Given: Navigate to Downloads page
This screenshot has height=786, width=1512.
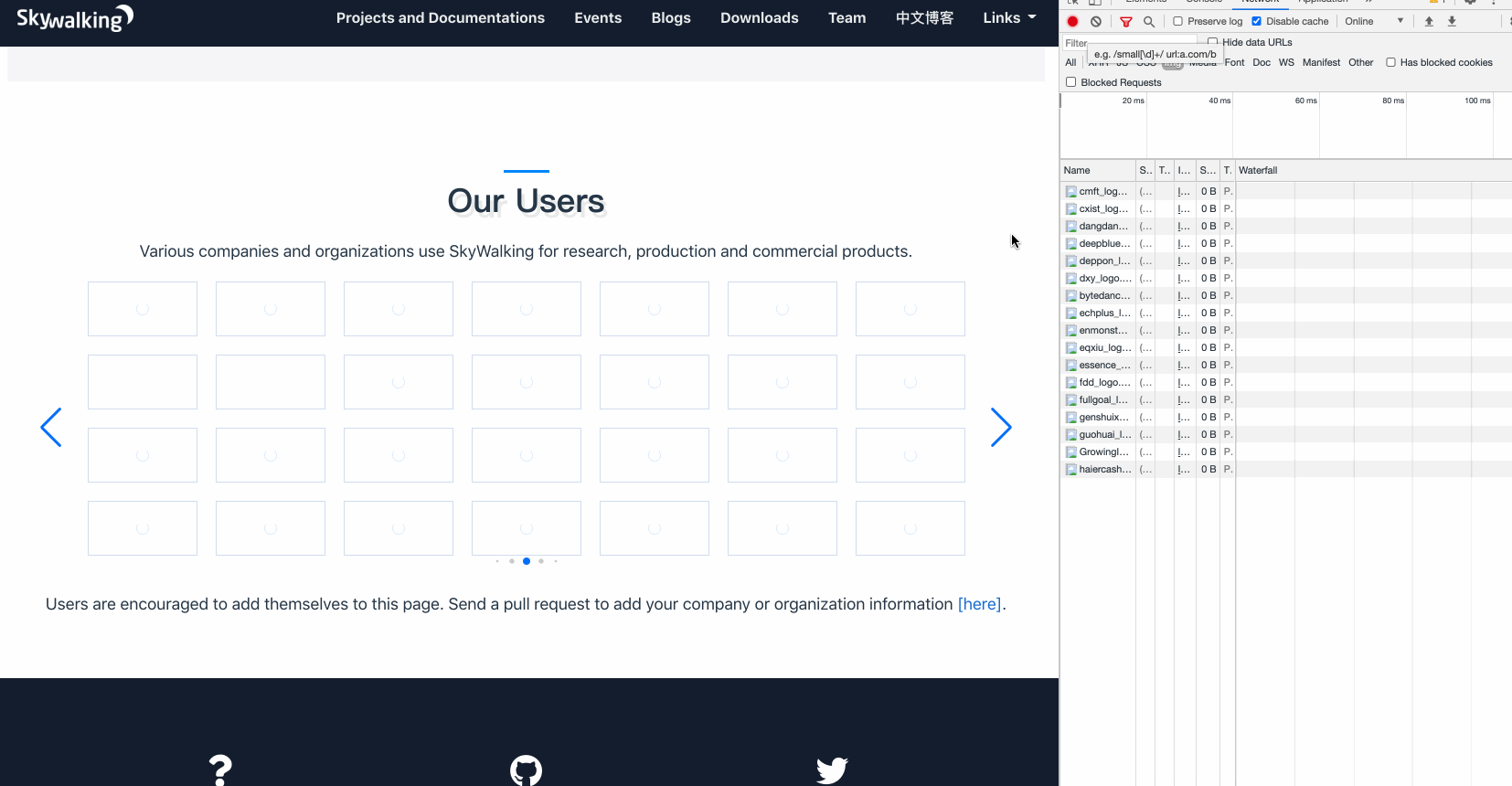Looking at the screenshot, I should [x=760, y=18].
